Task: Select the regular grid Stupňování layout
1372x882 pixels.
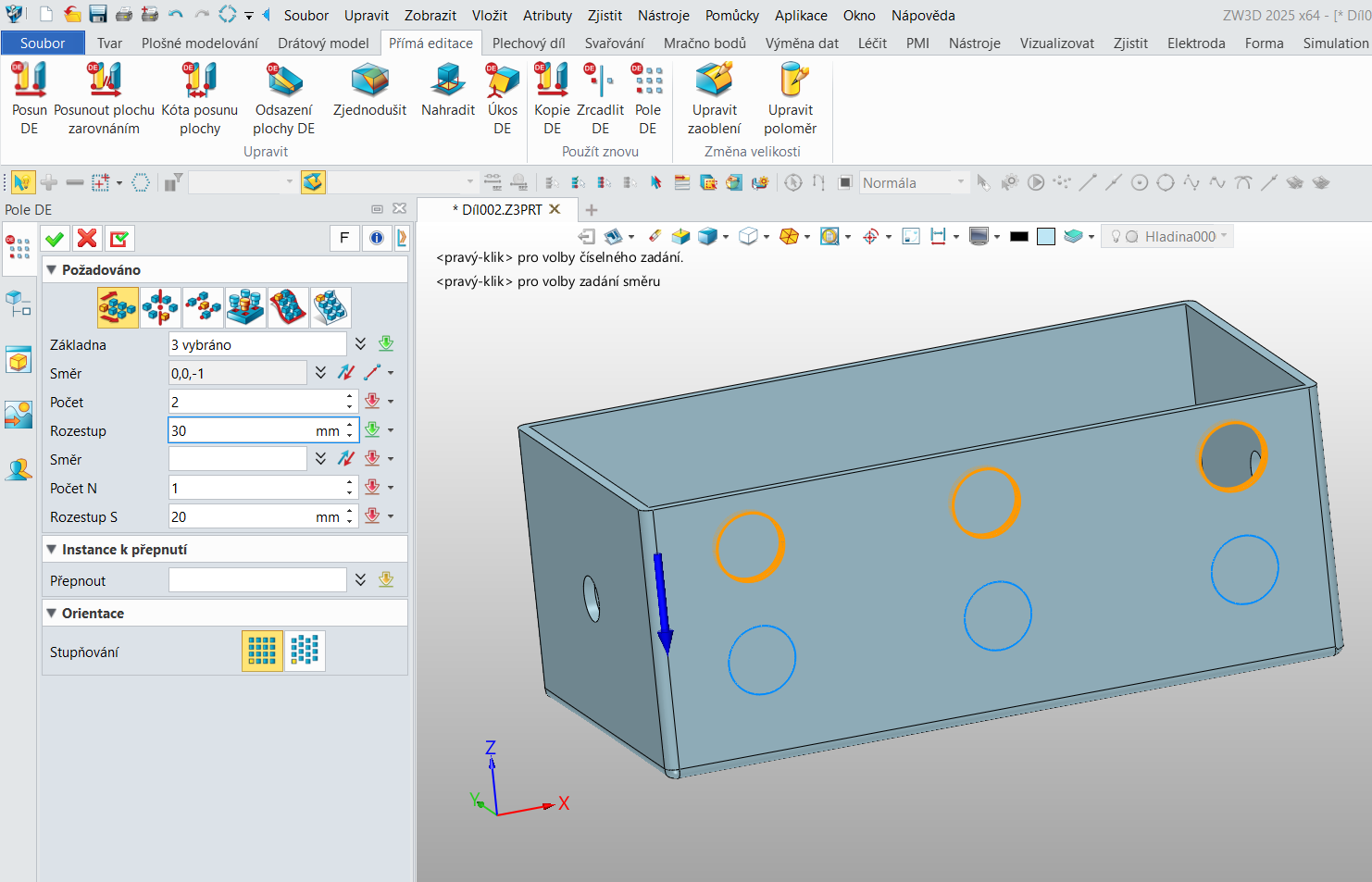Action: pos(263,651)
